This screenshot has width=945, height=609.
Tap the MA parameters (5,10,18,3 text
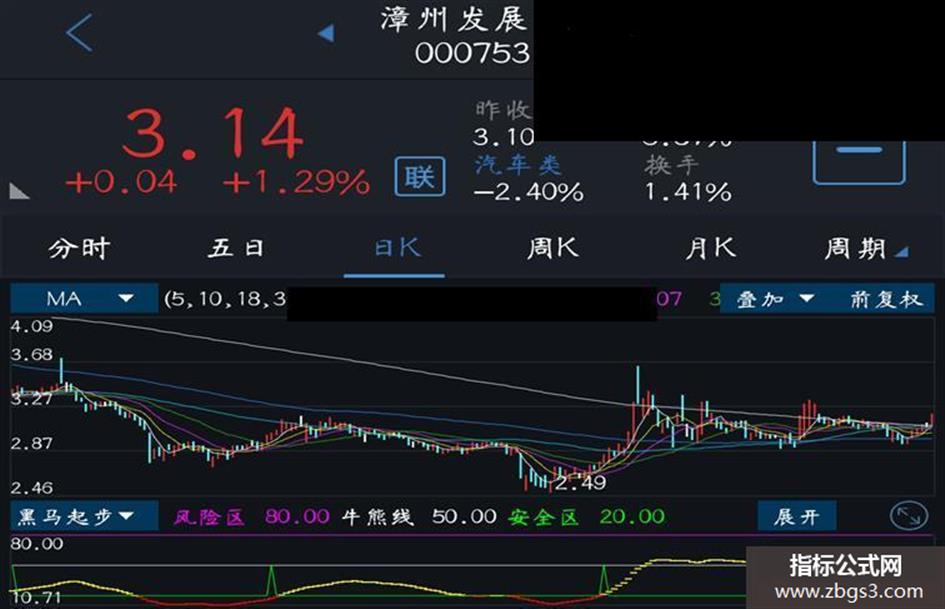(225, 298)
